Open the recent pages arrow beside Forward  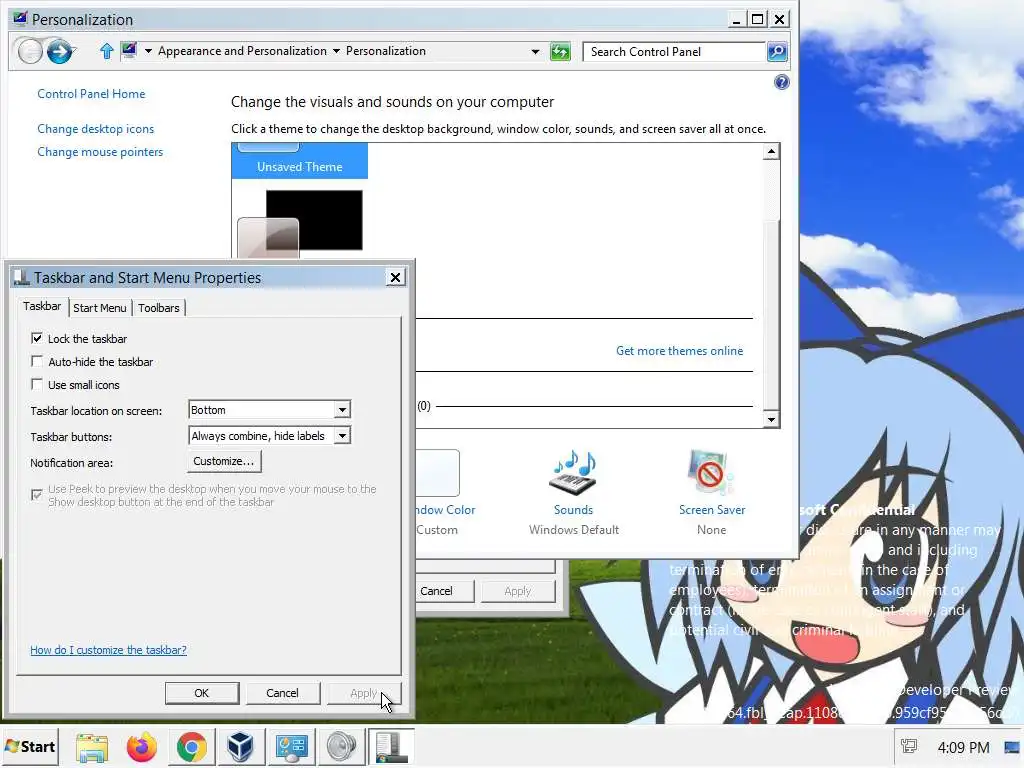click(x=76, y=51)
